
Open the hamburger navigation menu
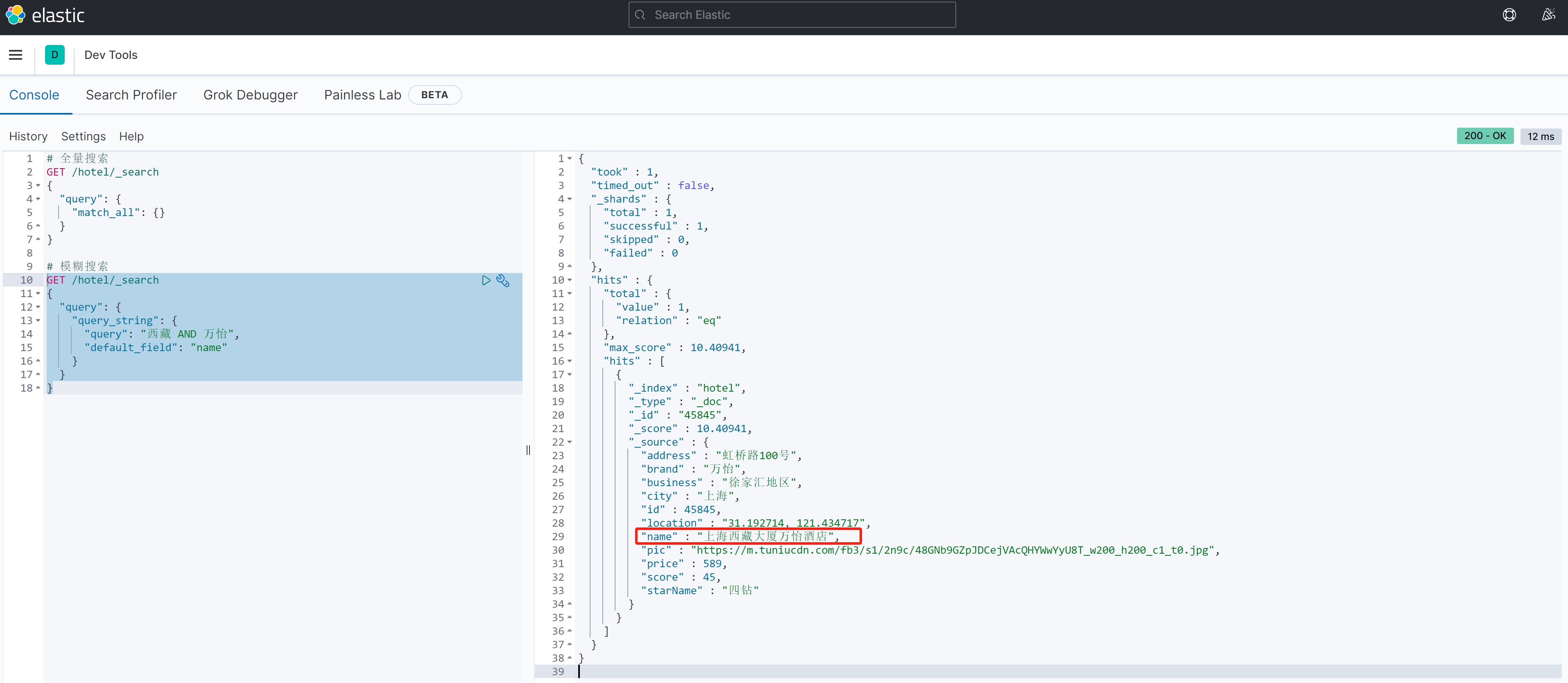click(x=16, y=55)
